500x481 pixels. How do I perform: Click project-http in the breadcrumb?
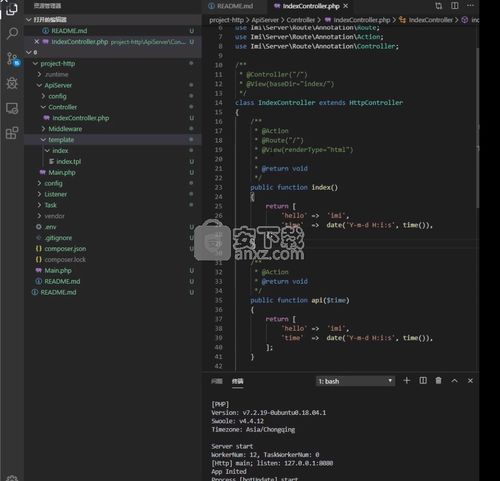pyautogui.click(x=226, y=20)
